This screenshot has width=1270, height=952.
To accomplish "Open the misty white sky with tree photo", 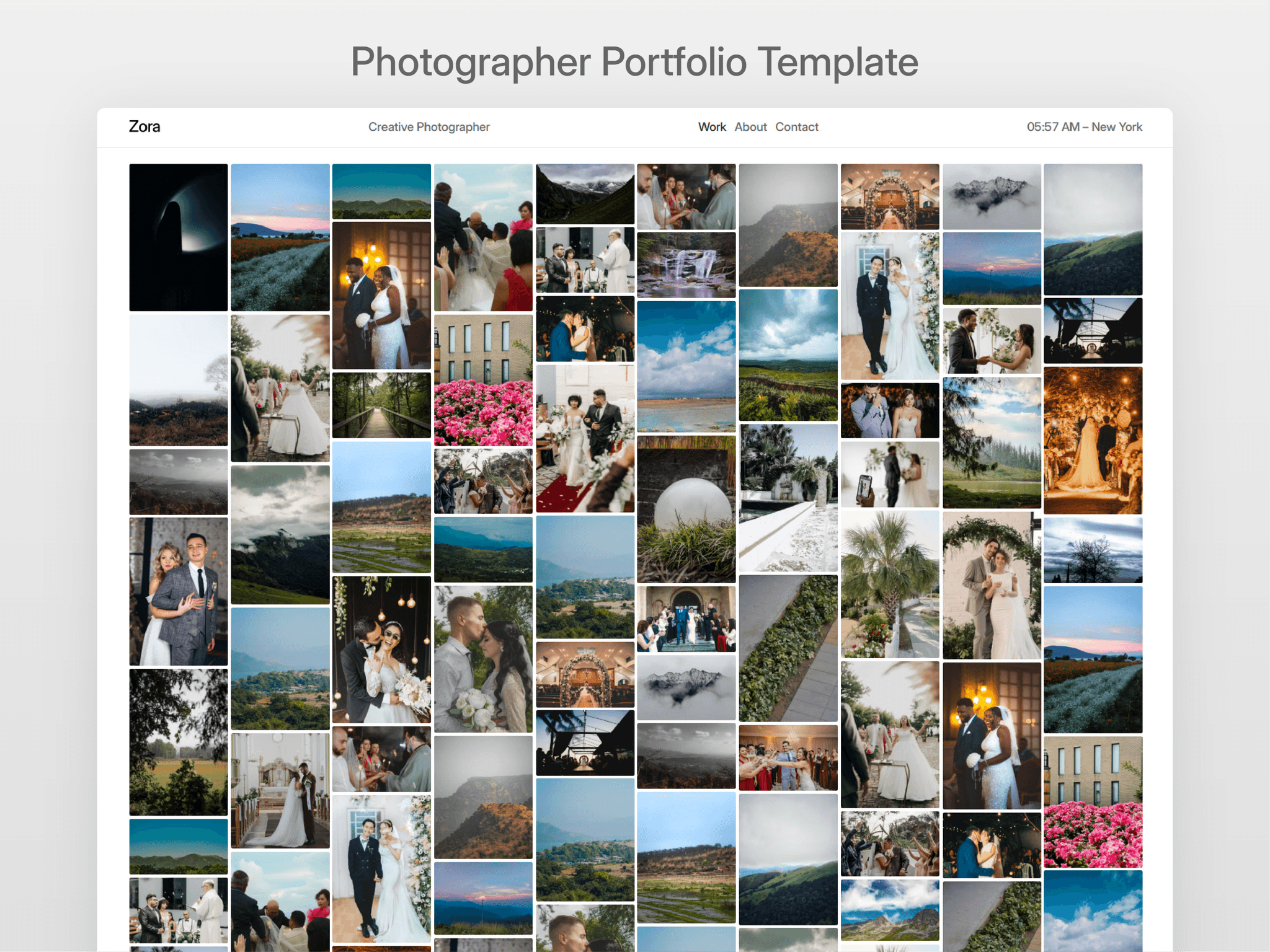I will [x=179, y=380].
